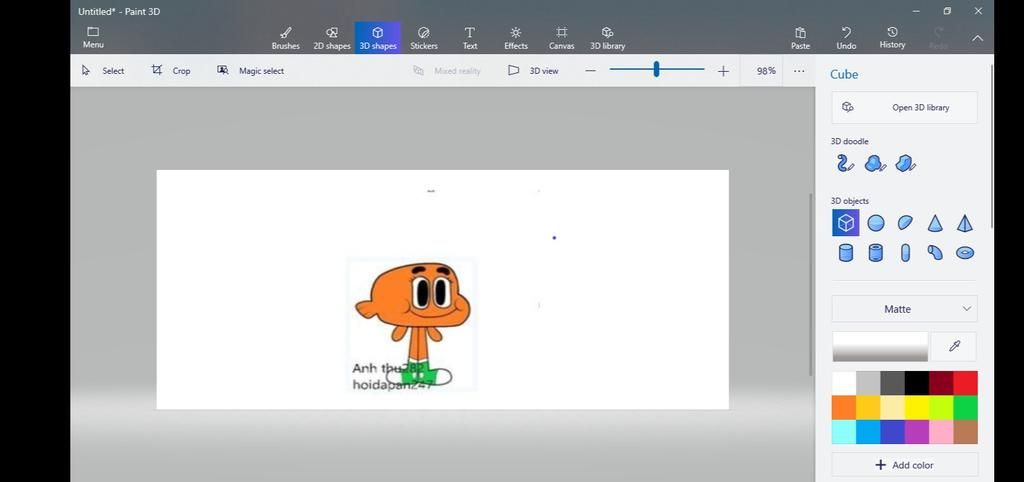Activate the Crop tool

click(170, 71)
